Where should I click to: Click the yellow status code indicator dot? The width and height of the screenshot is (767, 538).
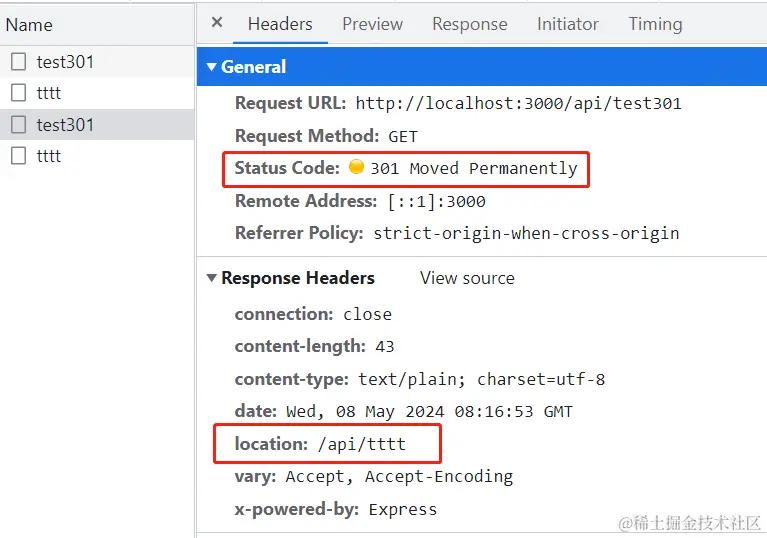pyautogui.click(x=356, y=168)
